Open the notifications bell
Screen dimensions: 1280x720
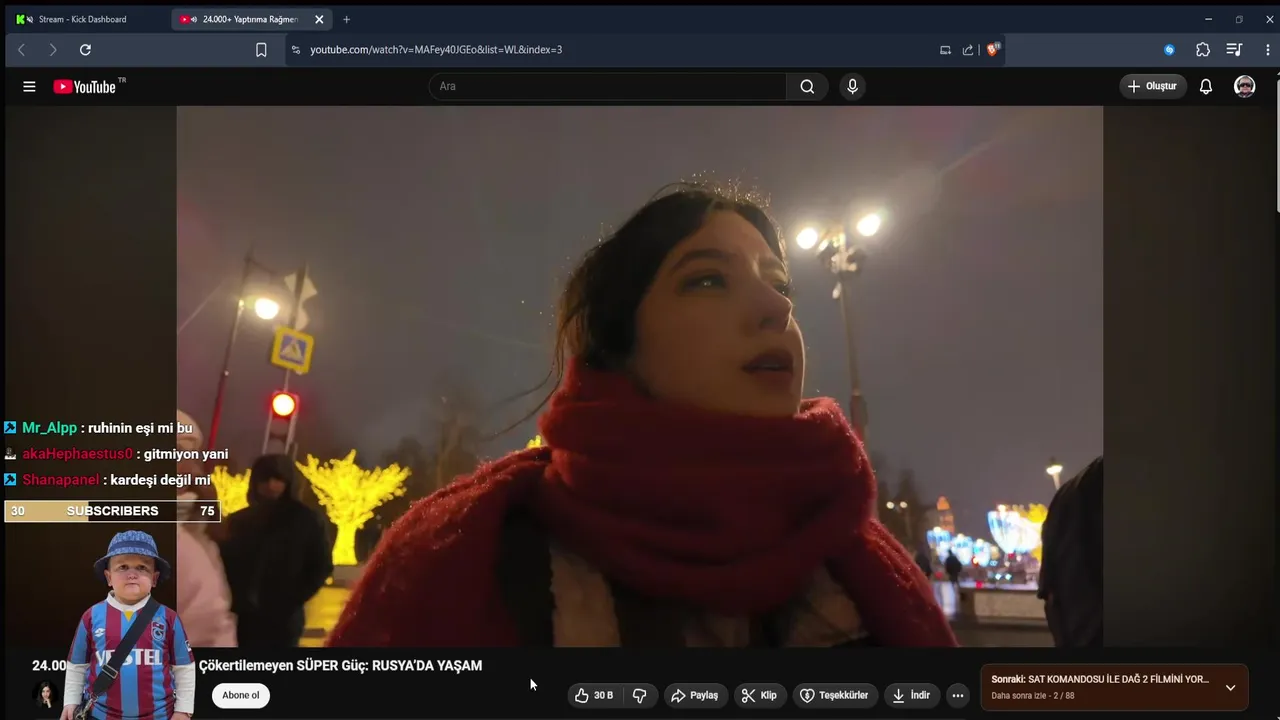1206,87
